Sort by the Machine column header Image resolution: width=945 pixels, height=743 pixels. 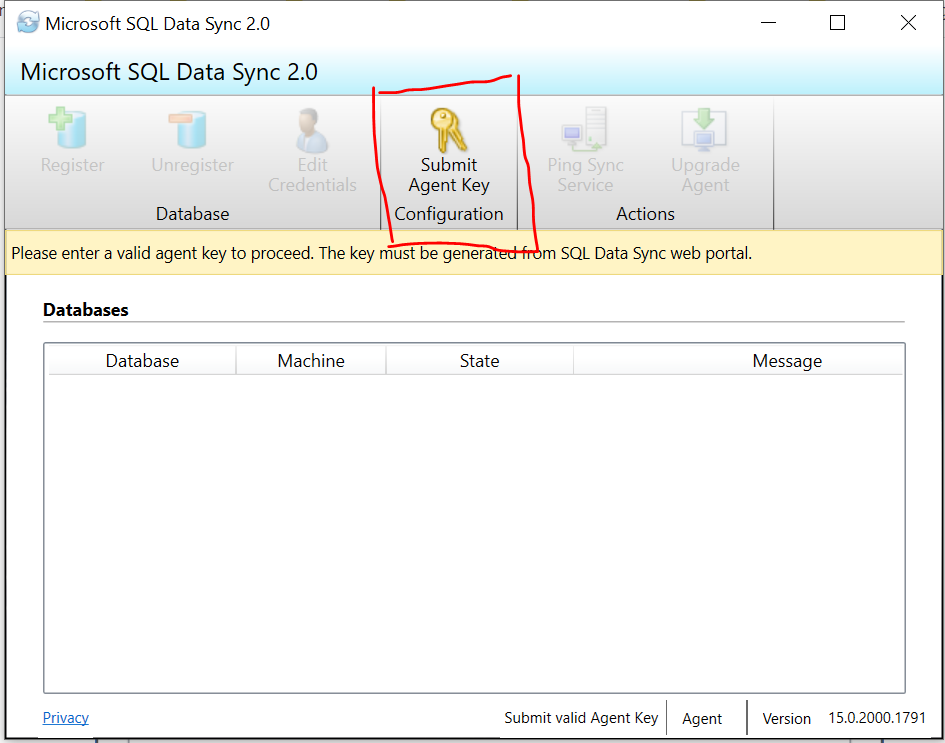[311, 360]
